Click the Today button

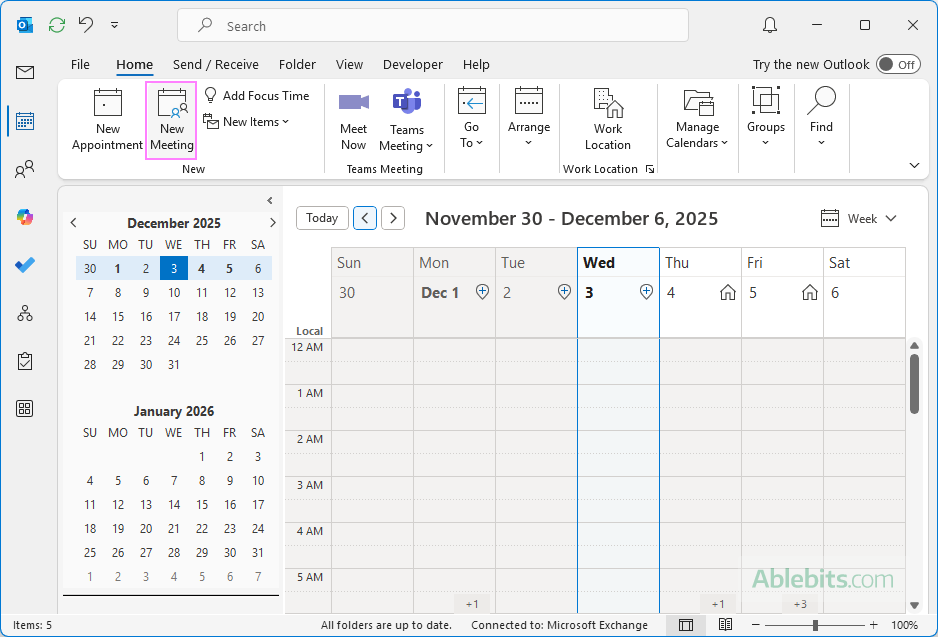322,218
